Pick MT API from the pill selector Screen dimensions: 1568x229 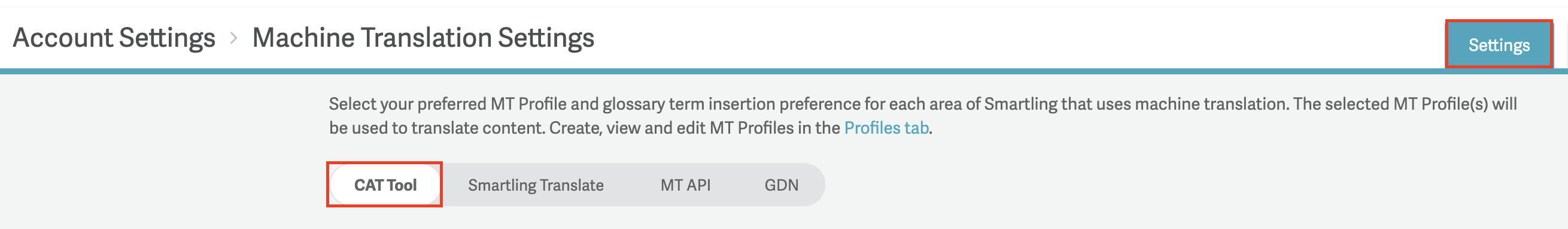pyautogui.click(x=685, y=185)
